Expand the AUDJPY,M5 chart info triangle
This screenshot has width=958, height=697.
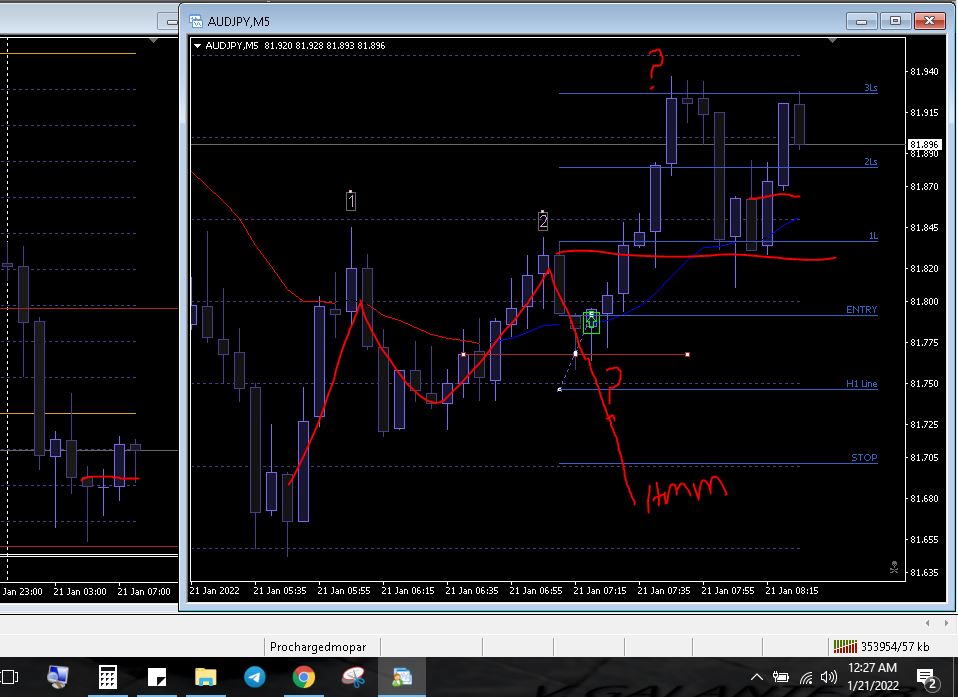point(198,46)
